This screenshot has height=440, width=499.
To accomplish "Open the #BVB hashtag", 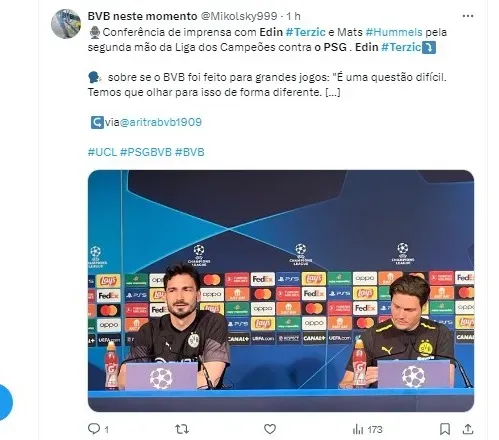I will click(189, 152).
